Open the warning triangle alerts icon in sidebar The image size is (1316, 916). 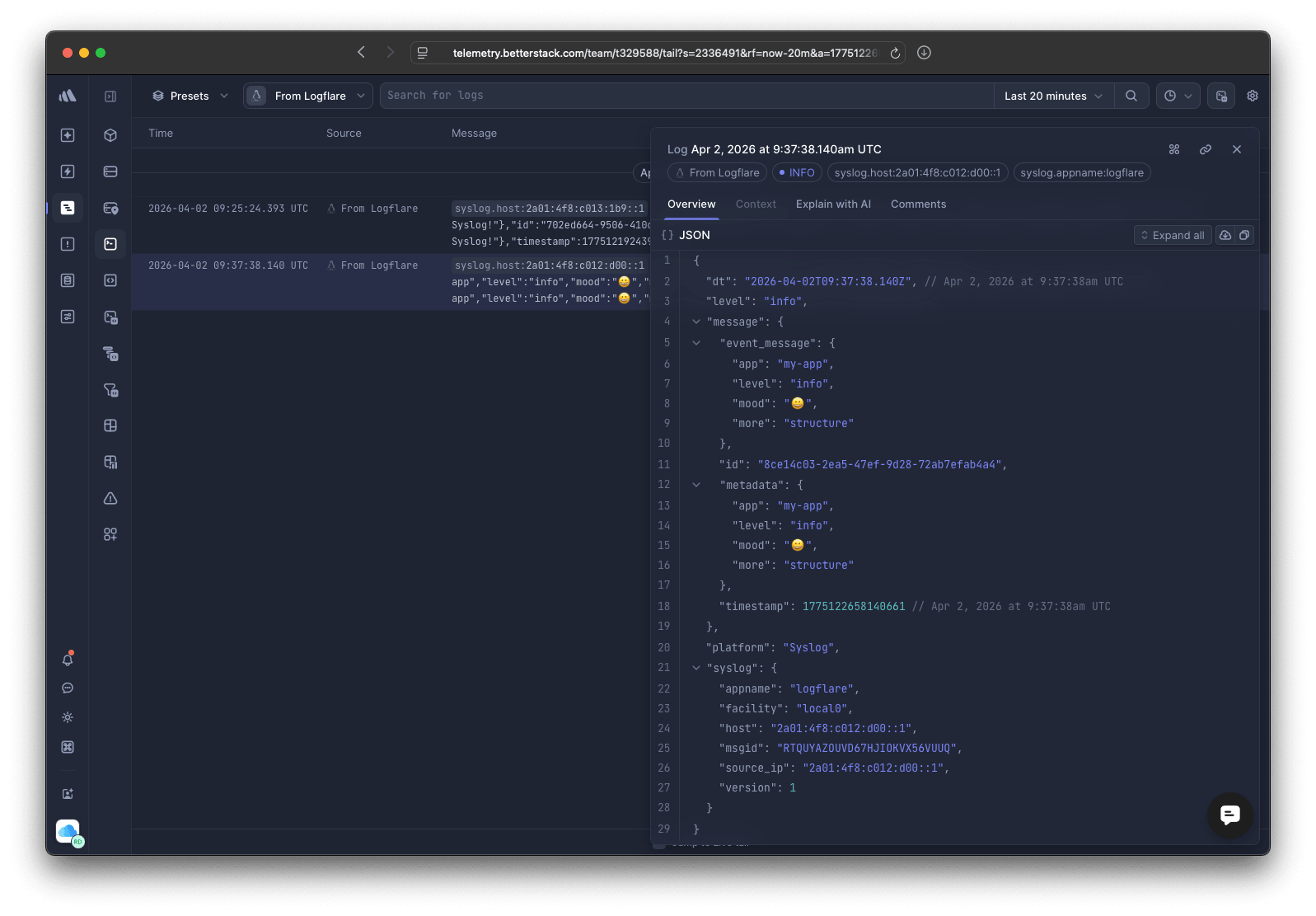[110, 498]
